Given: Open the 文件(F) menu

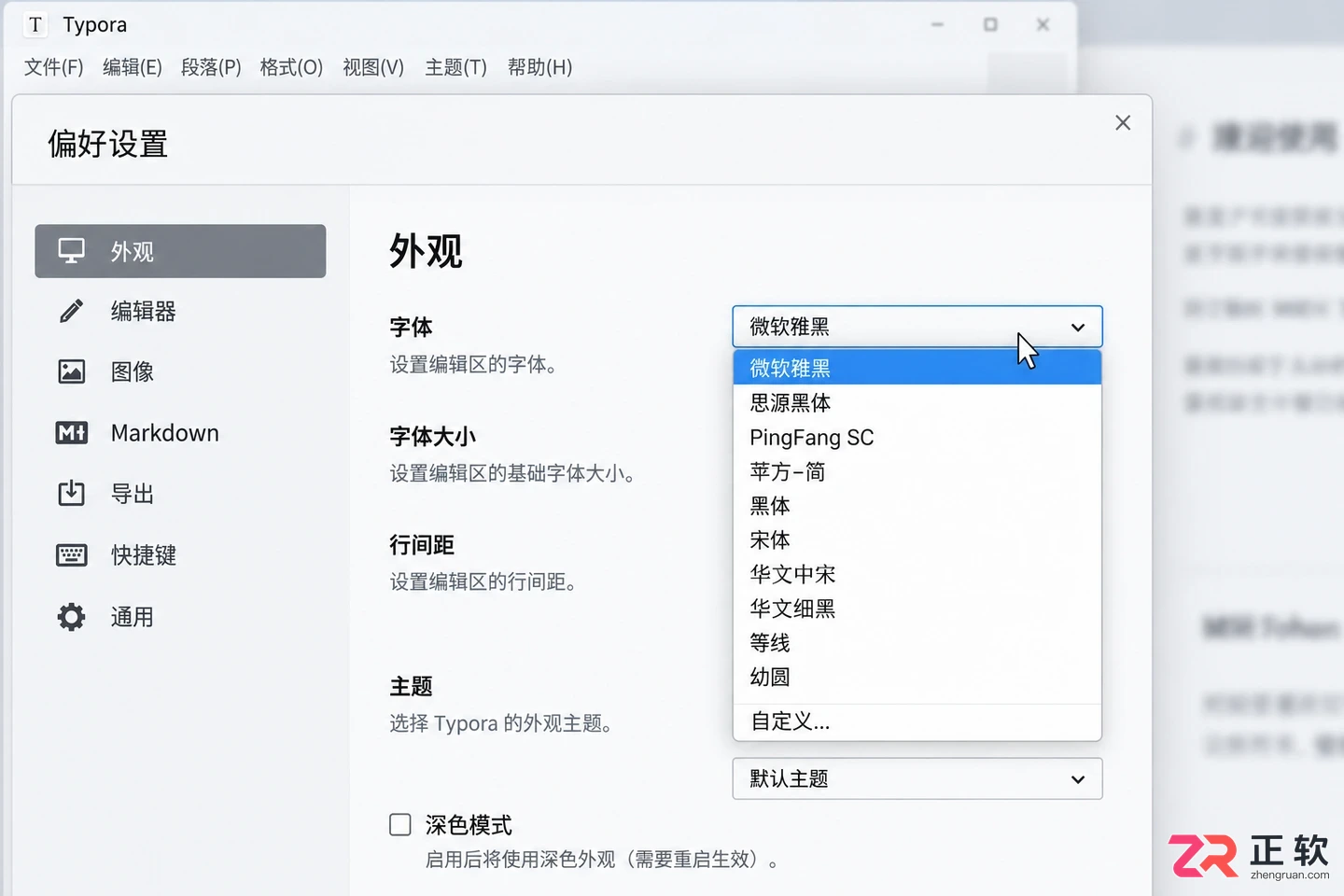Looking at the screenshot, I should click(x=53, y=67).
